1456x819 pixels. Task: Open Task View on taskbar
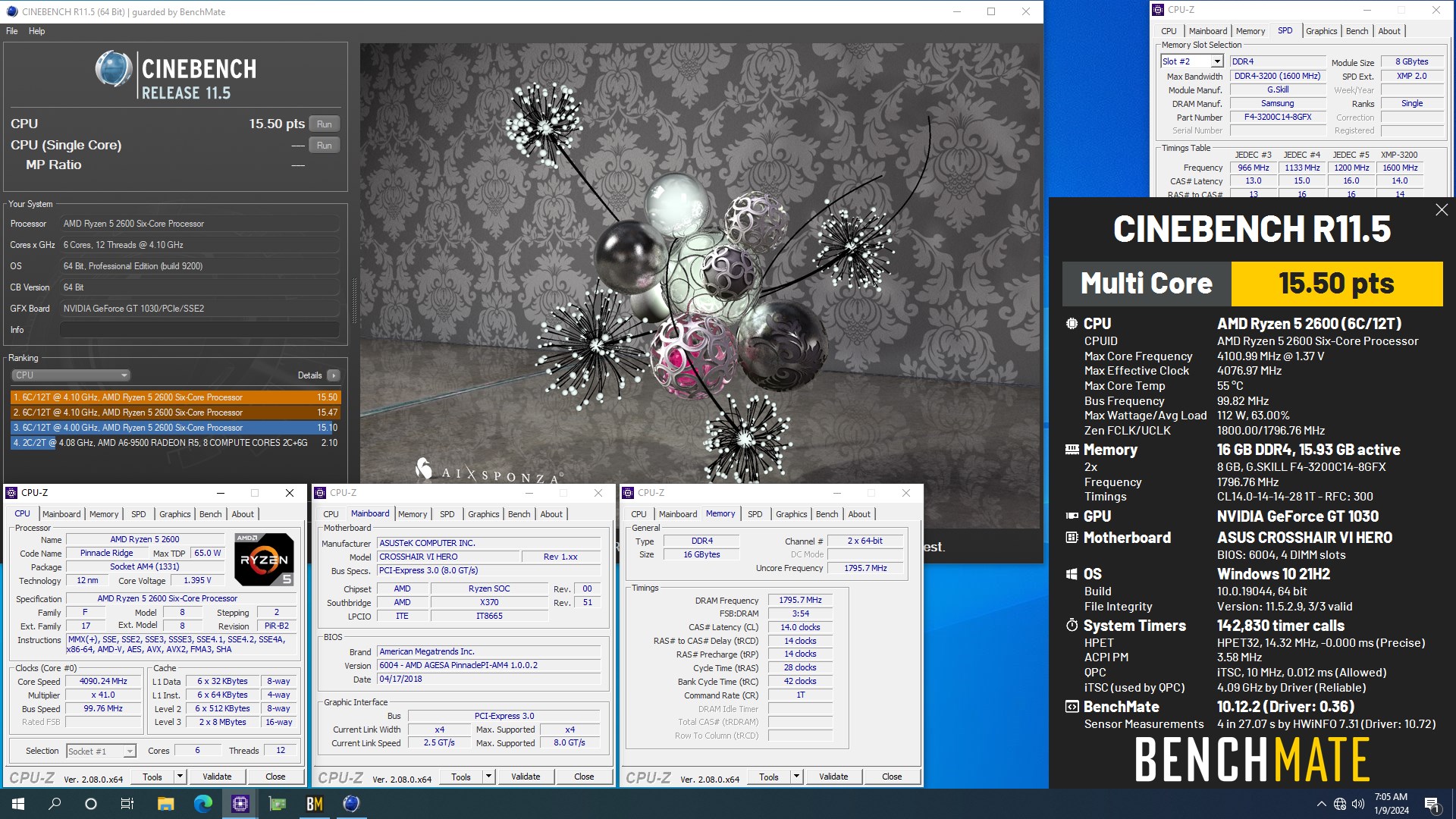(127, 804)
